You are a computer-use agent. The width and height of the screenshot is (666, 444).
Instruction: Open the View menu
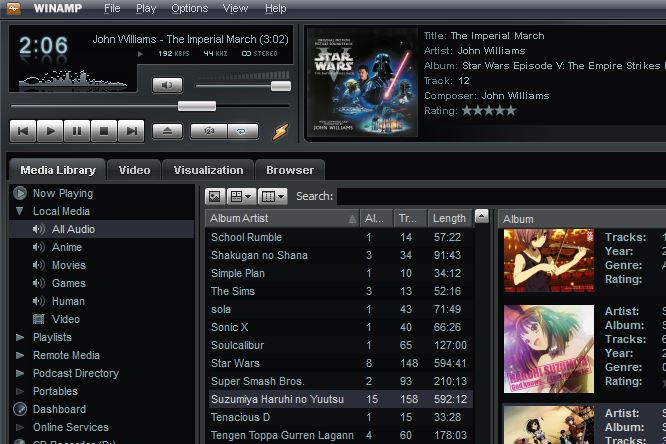(235, 8)
